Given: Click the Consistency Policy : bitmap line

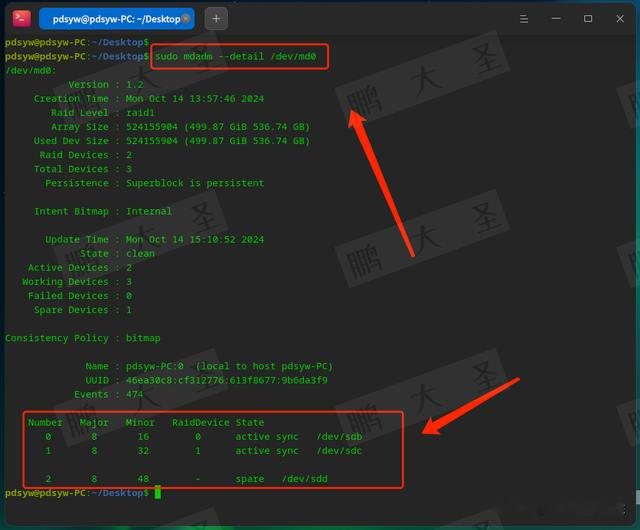Looking at the screenshot, I should (83, 338).
